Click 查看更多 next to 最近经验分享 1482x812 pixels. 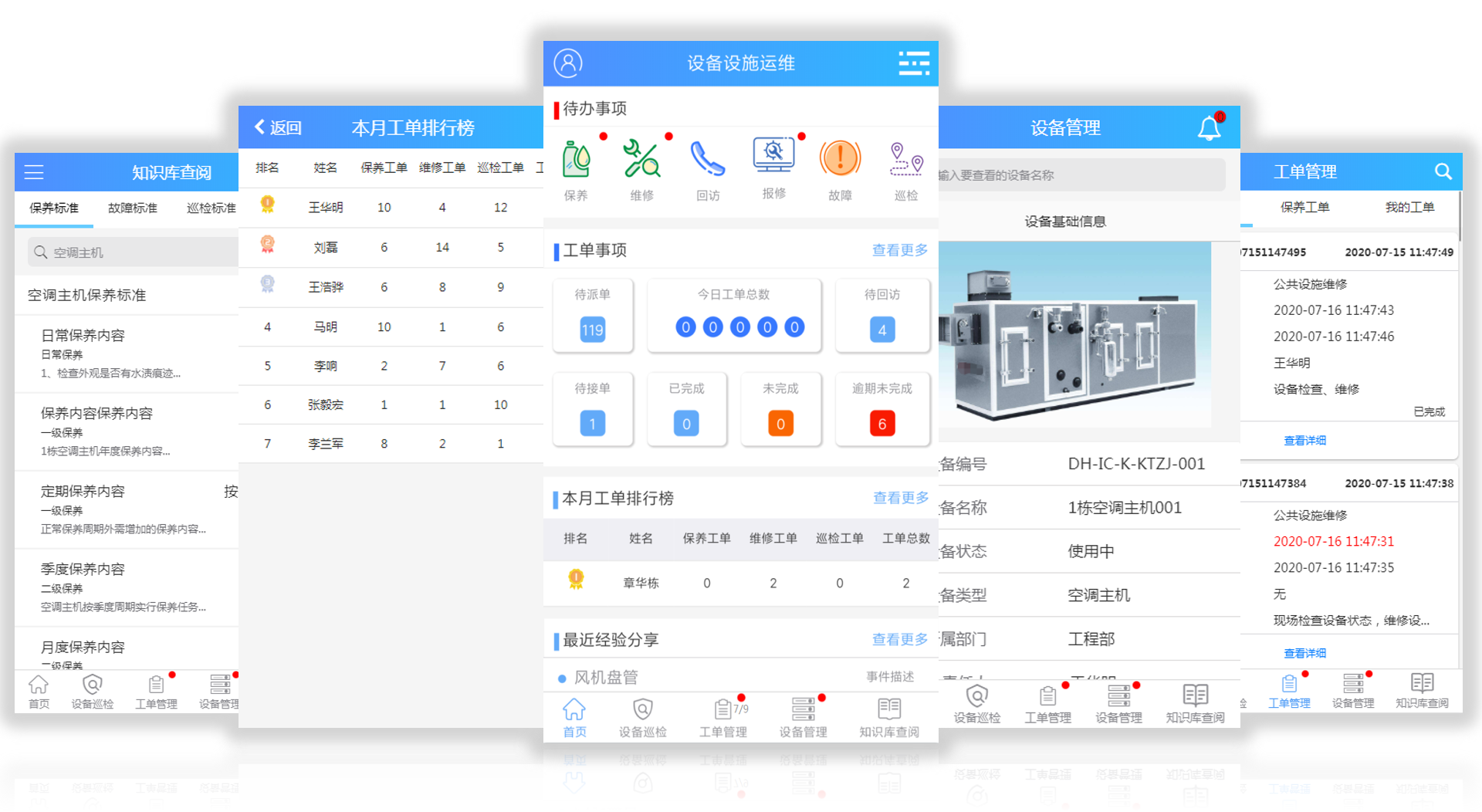coord(900,639)
